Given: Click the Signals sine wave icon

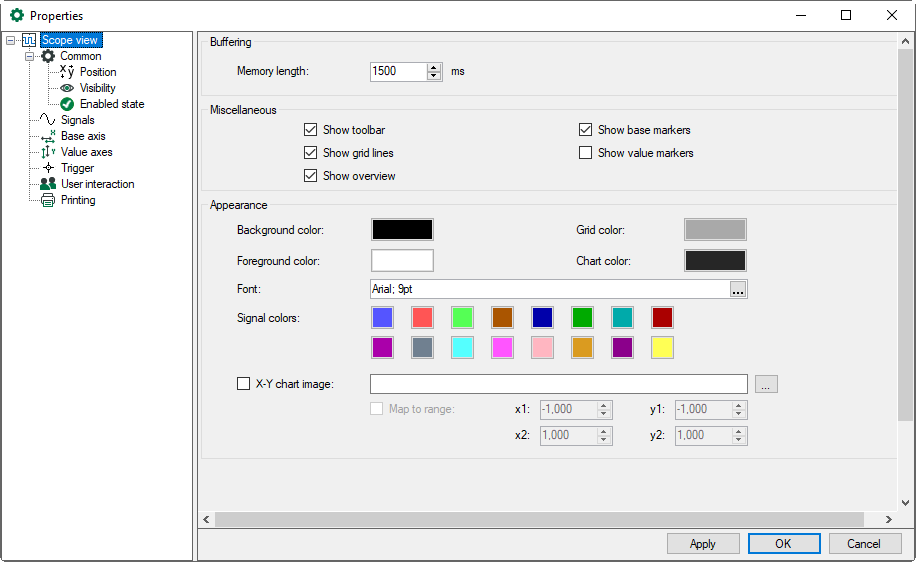Looking at the screenshot, I should tap(48, 120).
